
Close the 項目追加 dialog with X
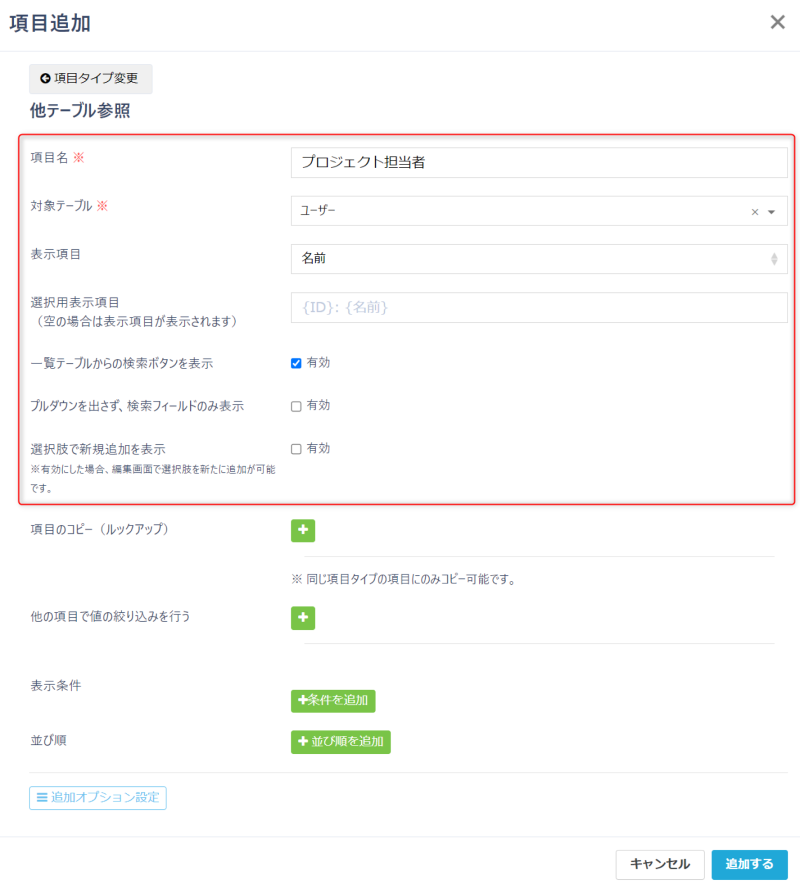click(x=777, y=23)
